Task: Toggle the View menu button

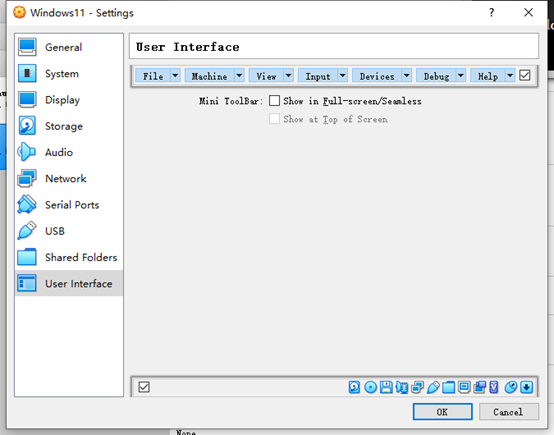Action: click(x=266, y=76)
